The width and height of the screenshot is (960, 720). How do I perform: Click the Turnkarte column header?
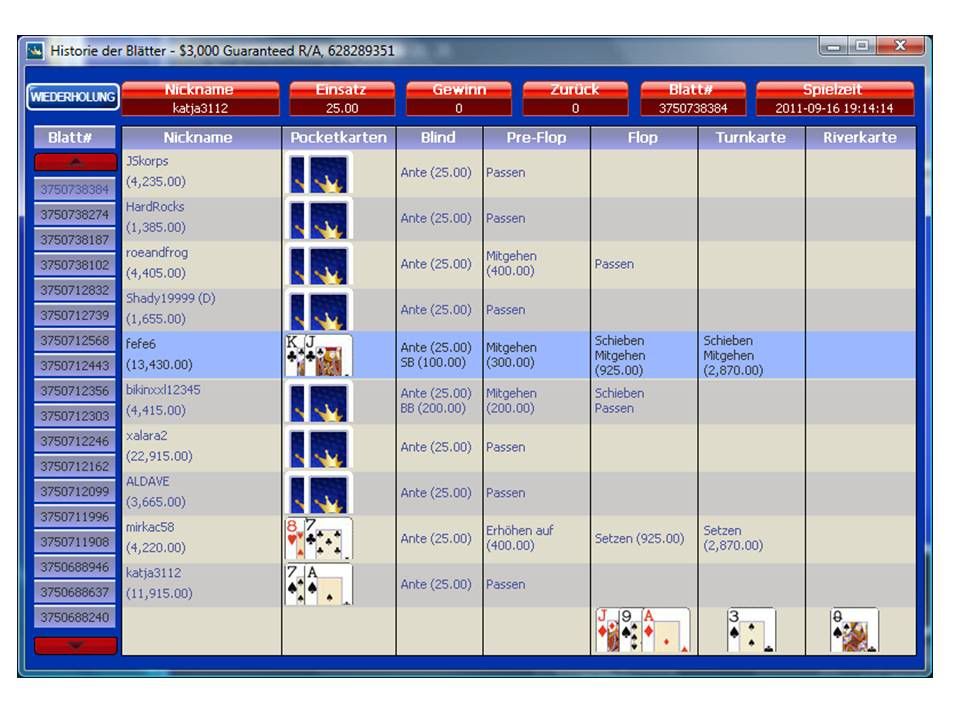pyautogui.click(x=751, y=138)
